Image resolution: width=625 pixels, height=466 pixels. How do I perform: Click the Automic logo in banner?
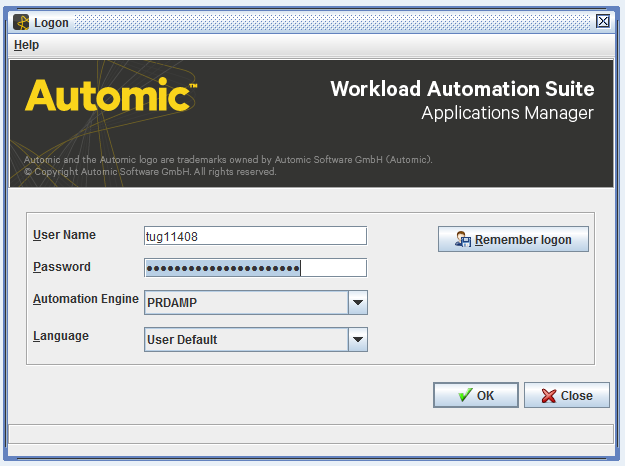tap(111, 95)
